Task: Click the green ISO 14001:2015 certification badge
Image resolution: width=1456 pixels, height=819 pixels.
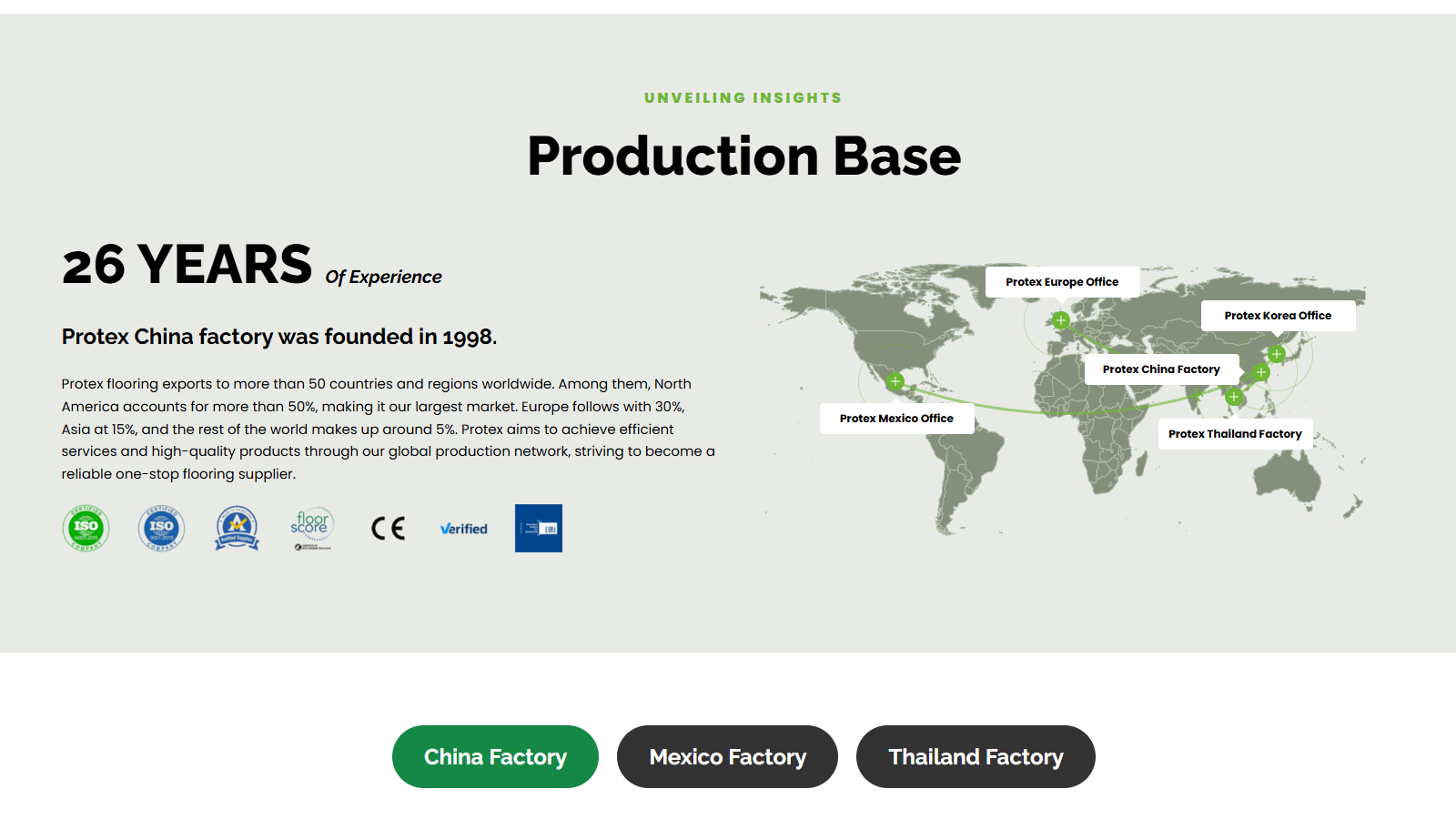Action: 86,528
